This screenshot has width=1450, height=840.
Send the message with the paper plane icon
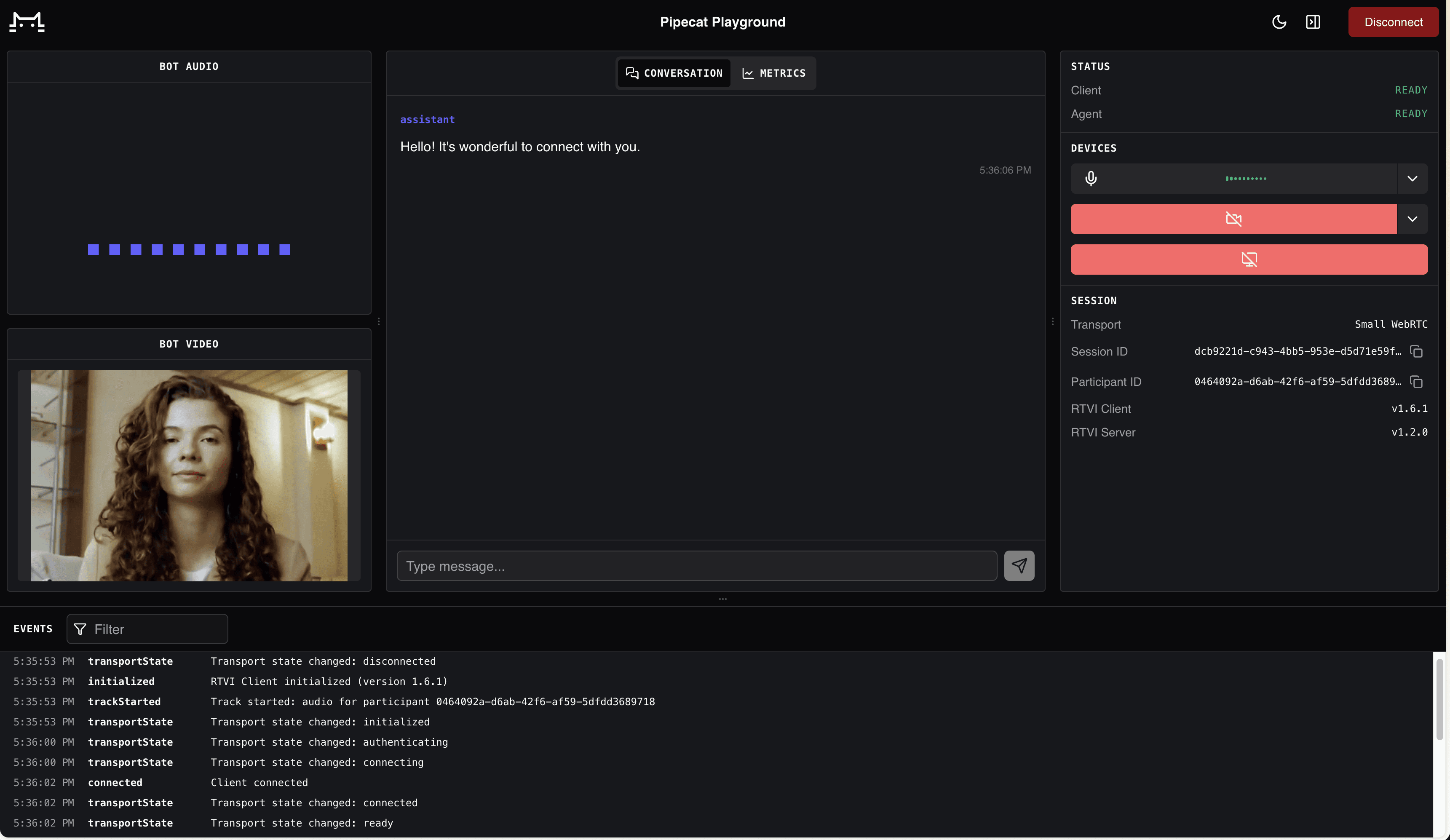click(x=1019, y=566)
